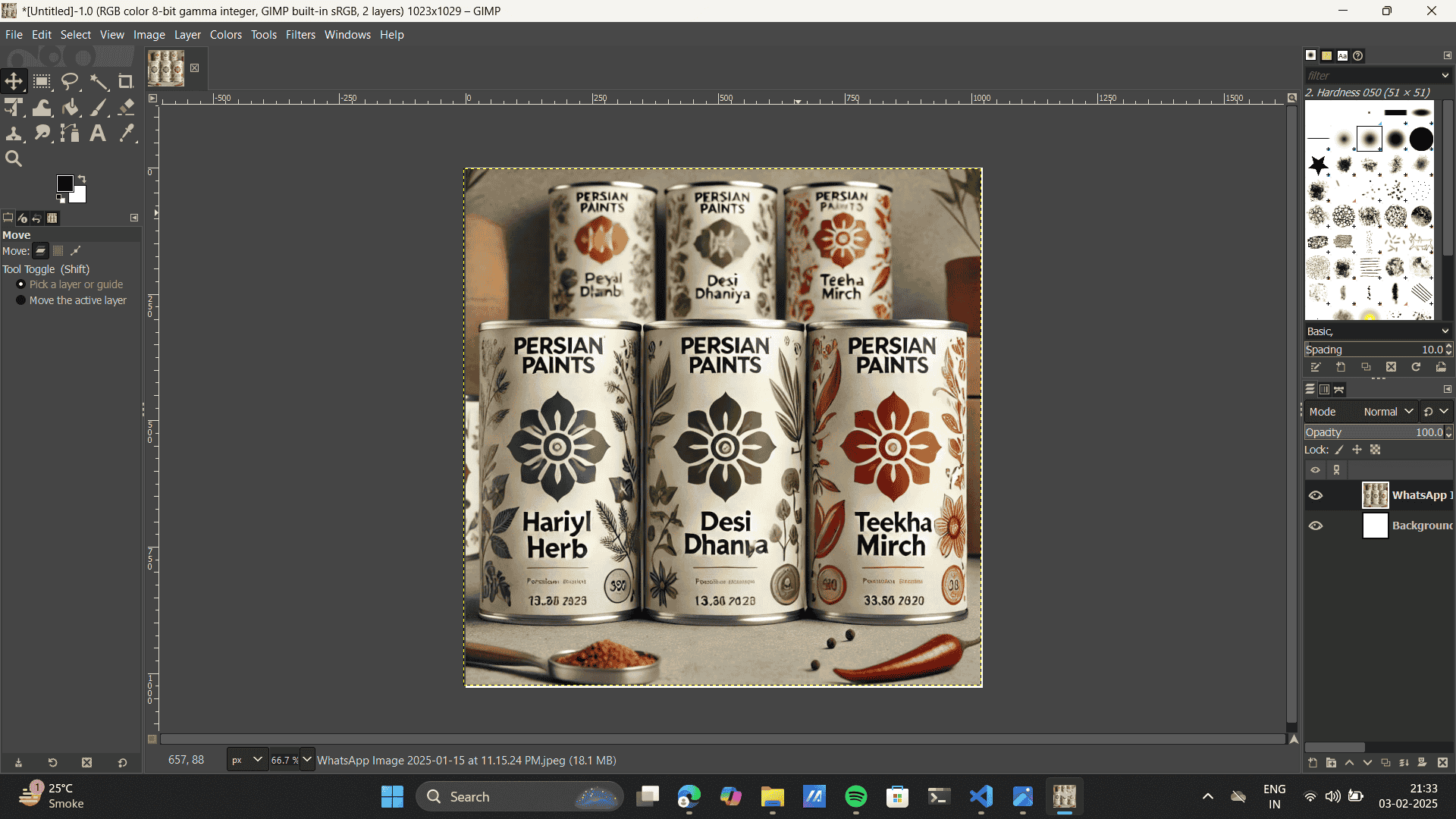Open the Filters menu
The height and width of the screenshot is (819, 1456).
click(x=300, y=35)
